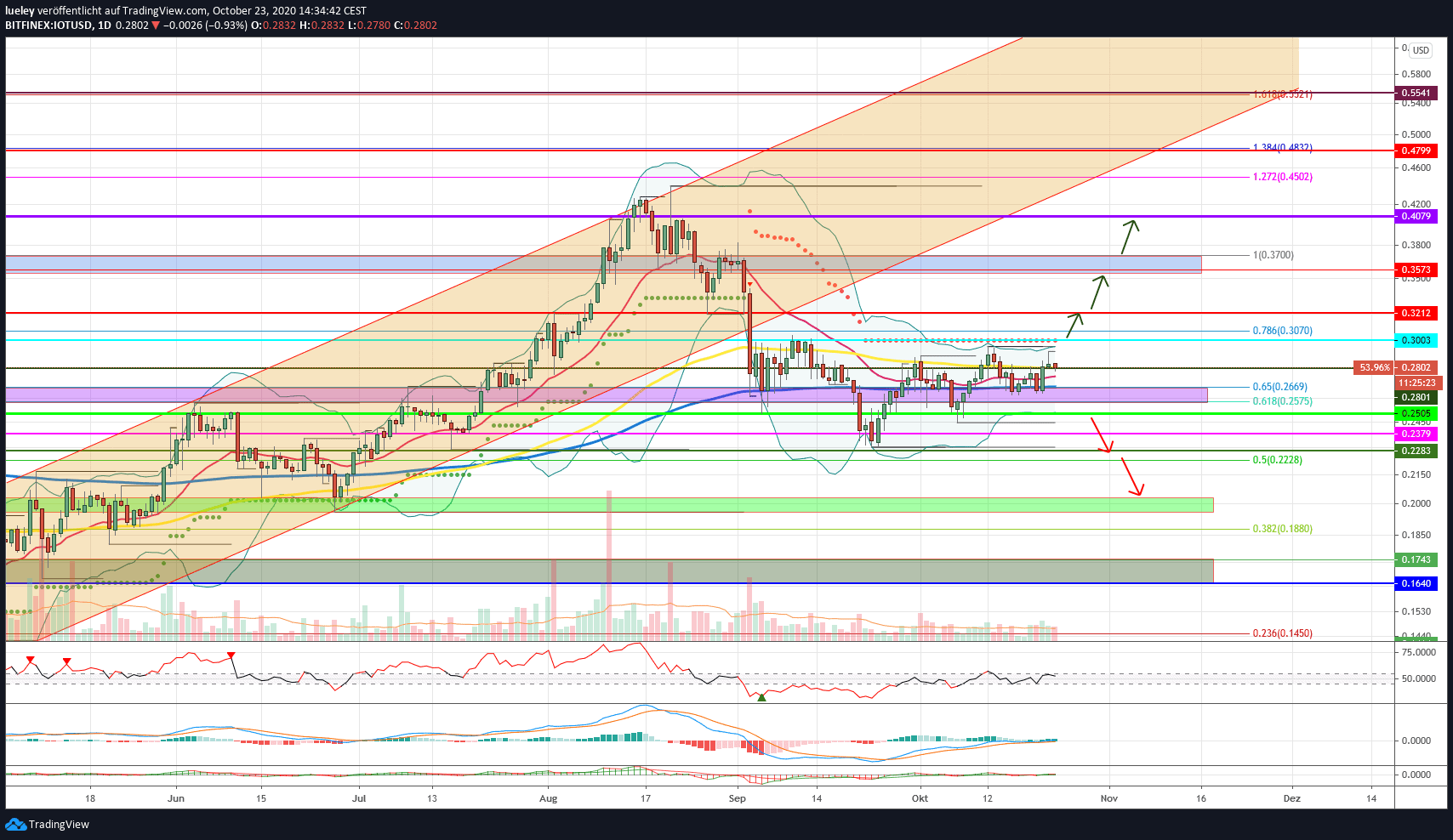Click the 0.2000 price axis tick
The width and height of the screenshot is (1453, 840).
point(1416,503)
